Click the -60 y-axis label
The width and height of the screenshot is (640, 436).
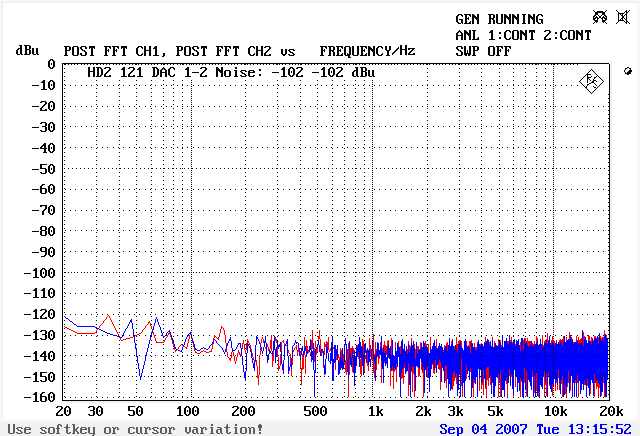tap(43, 189)
